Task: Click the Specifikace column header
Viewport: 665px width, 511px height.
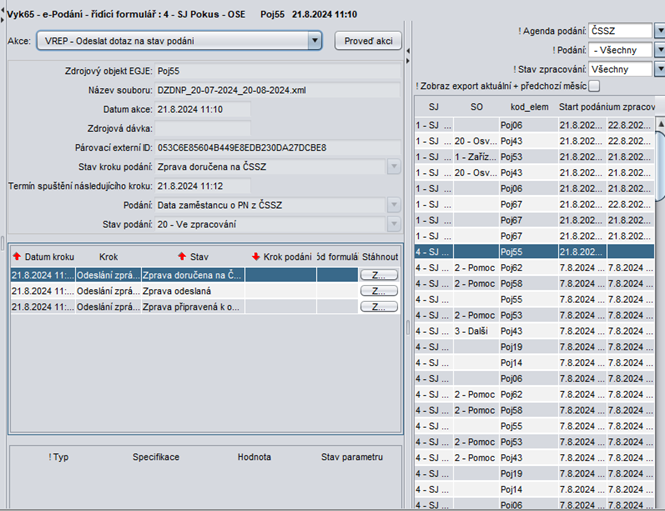Action: click(156, 457)
